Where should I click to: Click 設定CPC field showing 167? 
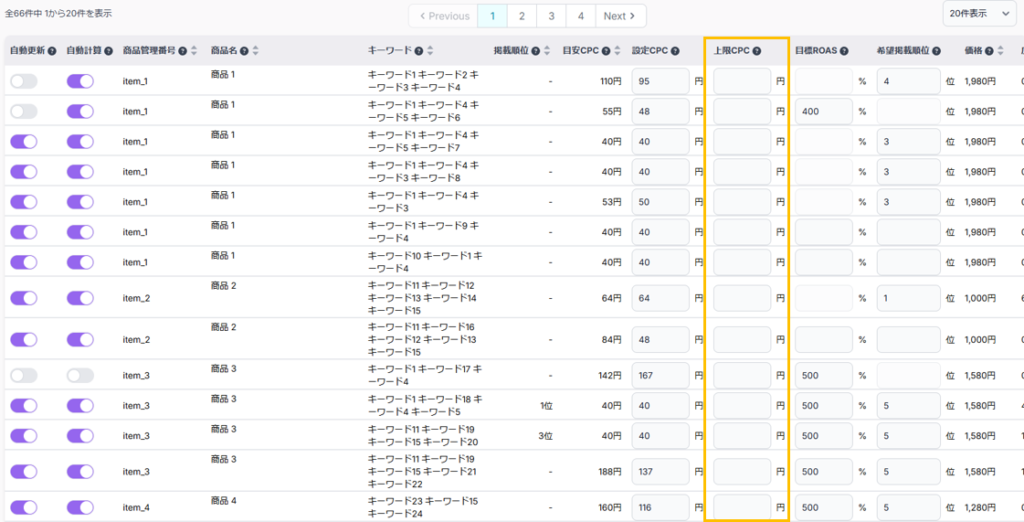click(x=660, y=376)
